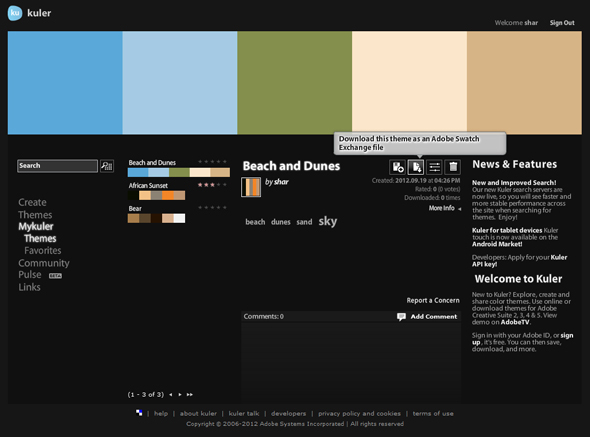Click the Search input field

pyautogui.click(x=57, y=166)
